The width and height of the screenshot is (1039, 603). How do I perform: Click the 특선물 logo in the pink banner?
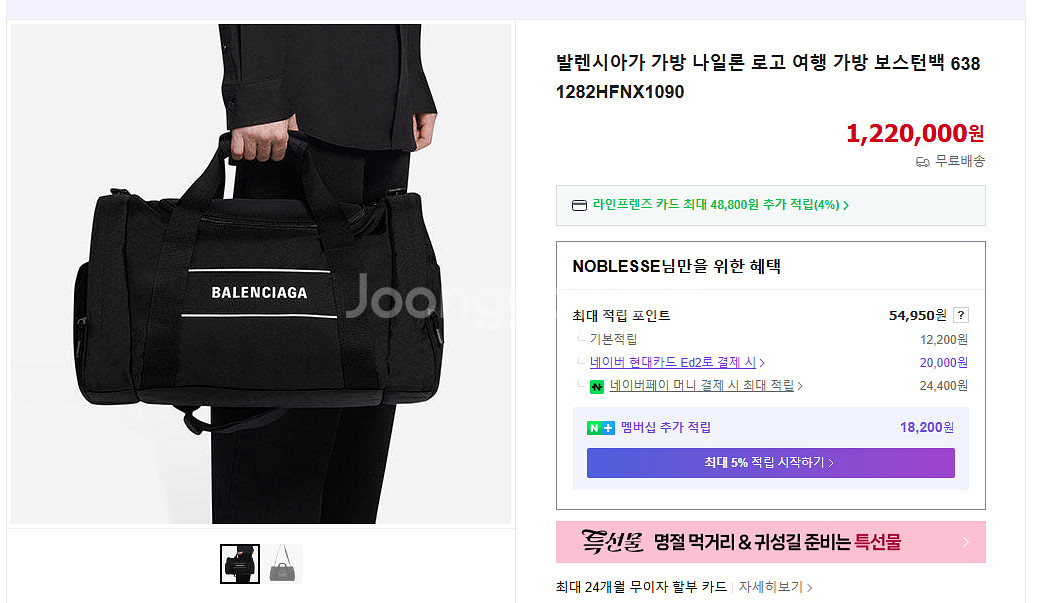612,541
